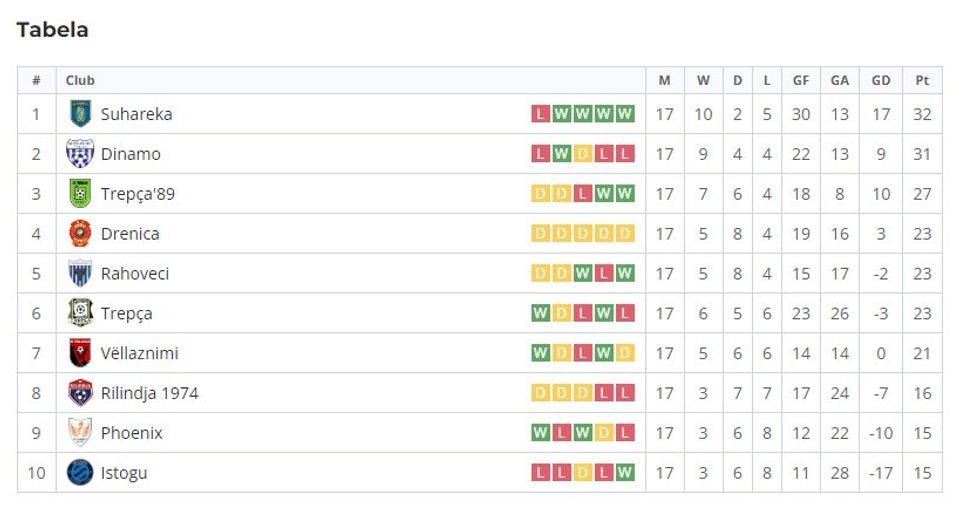Click the Trepça'89 club logo
This screenshot has width=980, height=515.
(80, 194)
